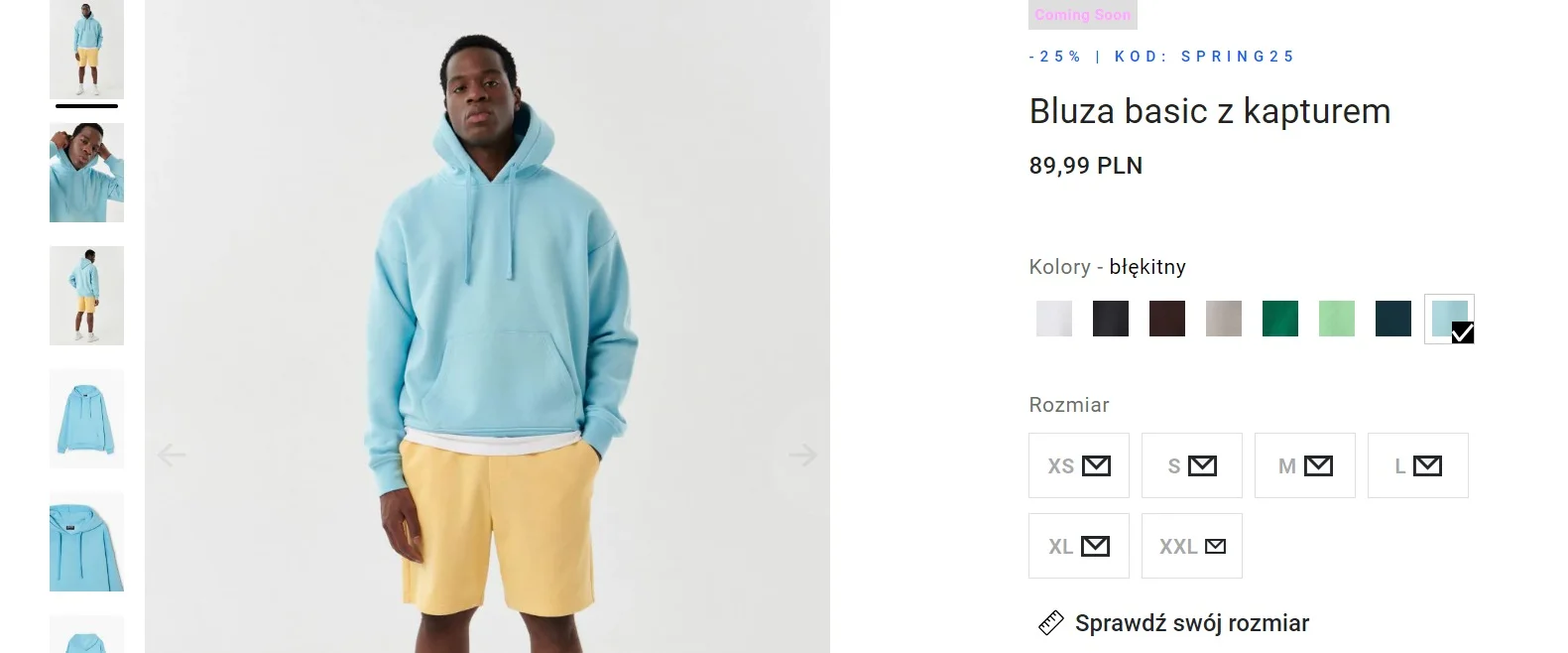Screen dimensions: 1568x653
Task: Pick the dark green color swatch
Action: point(1280,319)
